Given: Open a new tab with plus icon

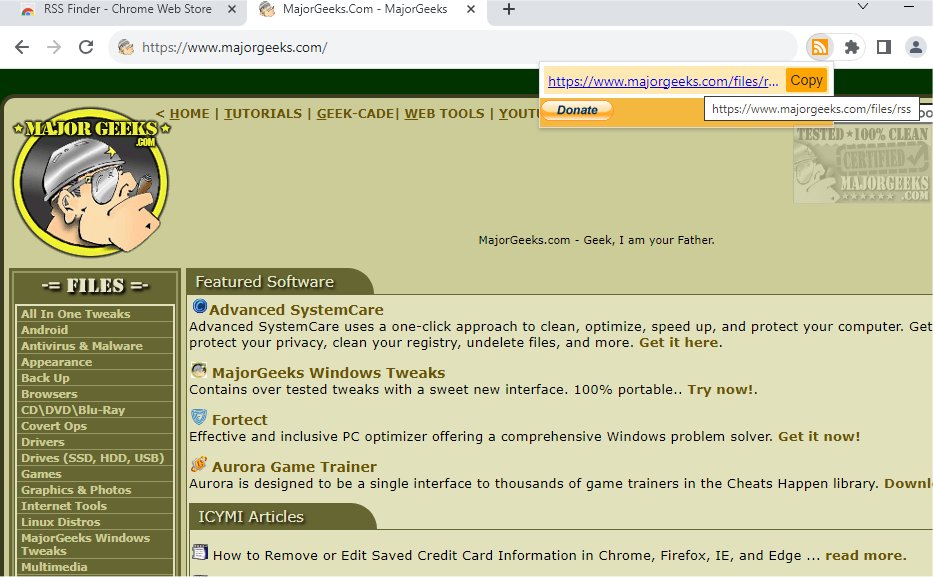Looking at the screenshot, I should click(x=509, y=9).
